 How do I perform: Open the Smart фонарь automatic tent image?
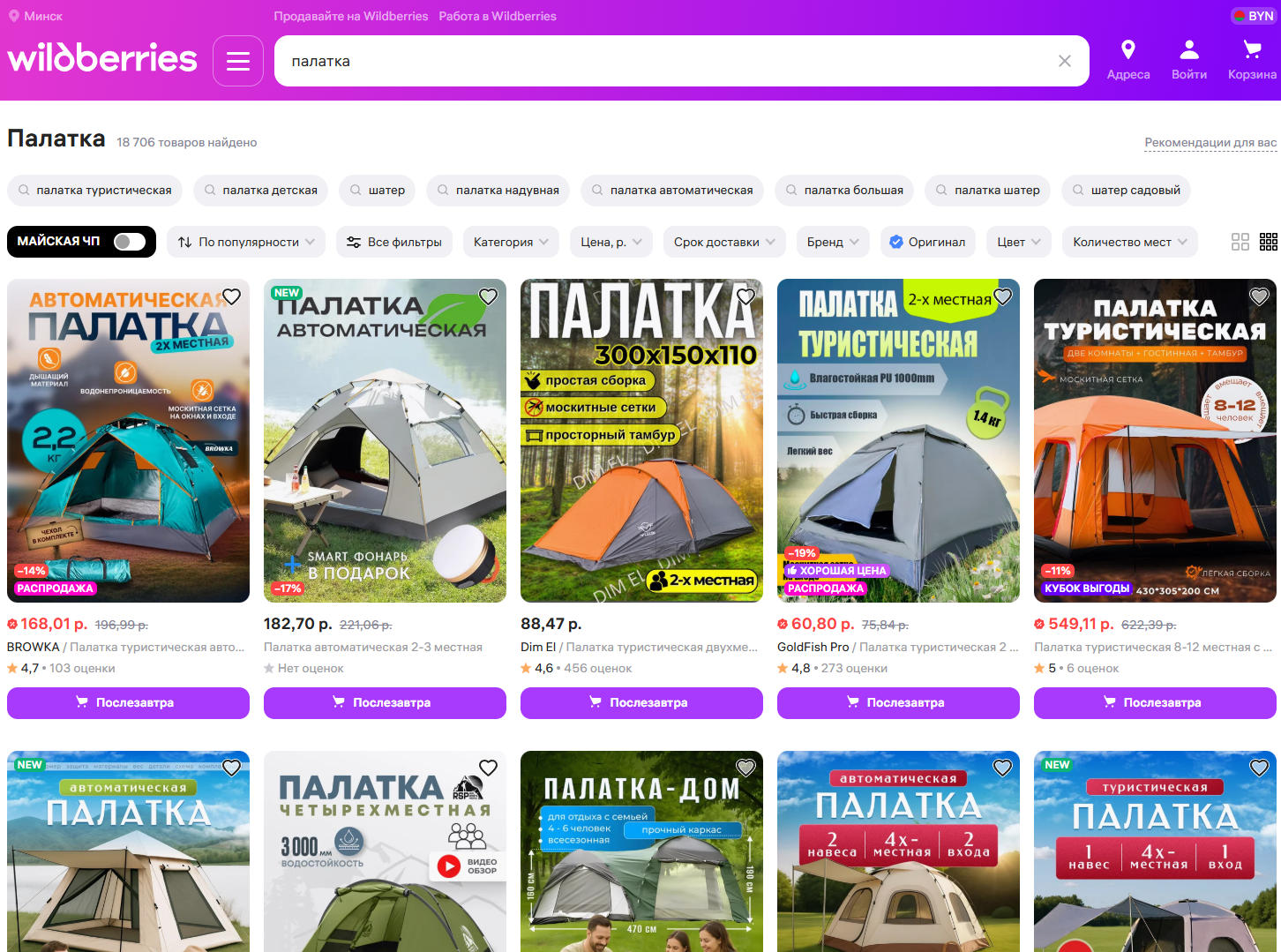point(385,441)
